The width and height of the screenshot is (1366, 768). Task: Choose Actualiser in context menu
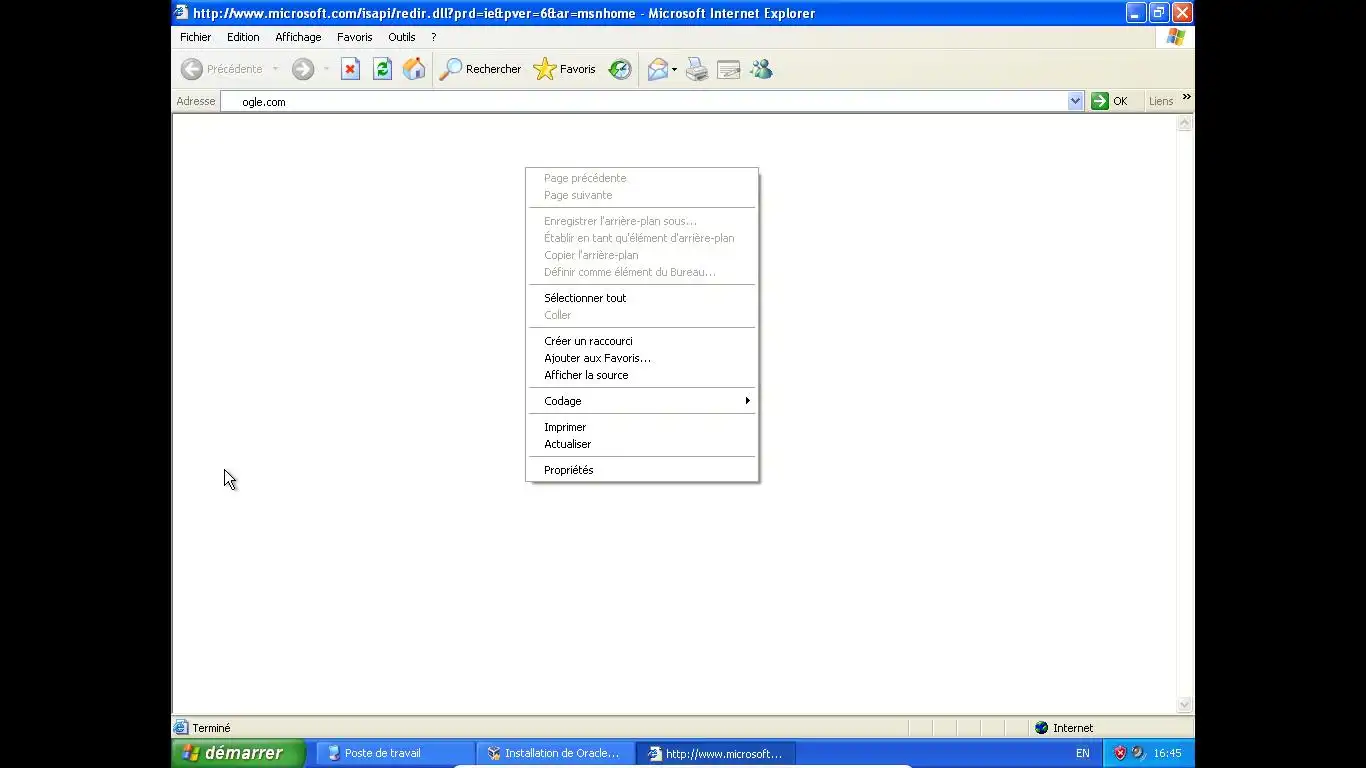pos(641,444)
